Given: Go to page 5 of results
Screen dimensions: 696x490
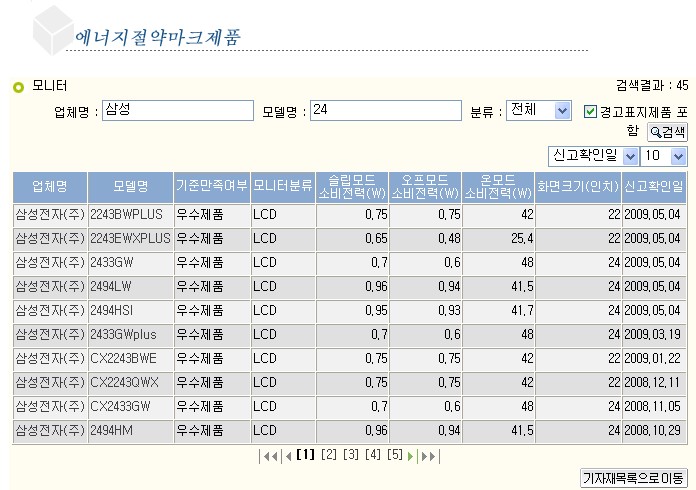Looking at the screenshot, I should tap(395, 455).
